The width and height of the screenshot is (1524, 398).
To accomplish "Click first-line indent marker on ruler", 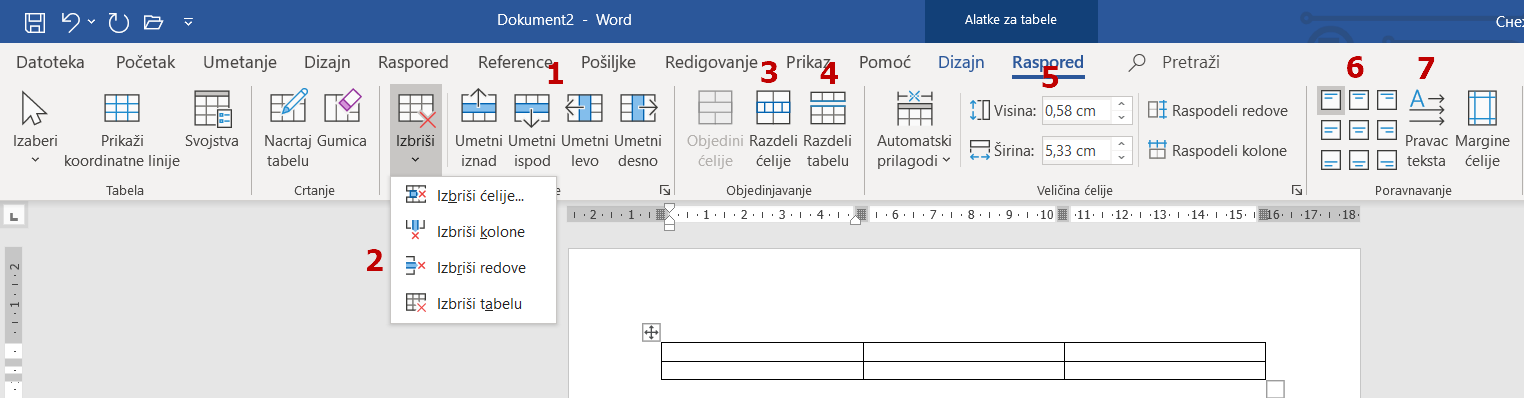I will click(x=669, y=208).
